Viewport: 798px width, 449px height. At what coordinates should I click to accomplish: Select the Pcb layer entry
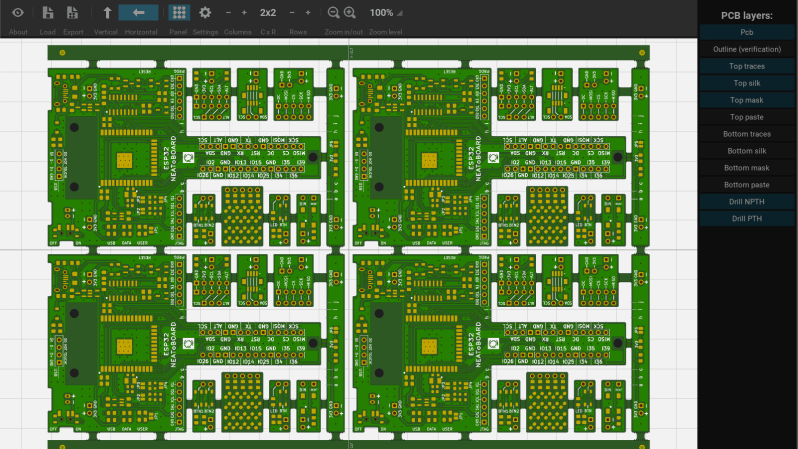coord(747,32)
